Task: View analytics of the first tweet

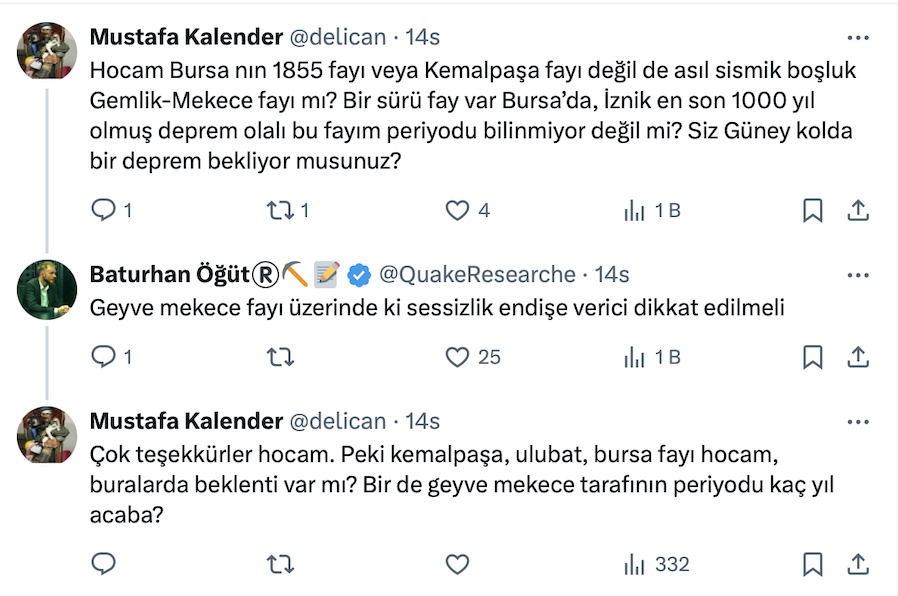Action: click(x=635, y=211)
